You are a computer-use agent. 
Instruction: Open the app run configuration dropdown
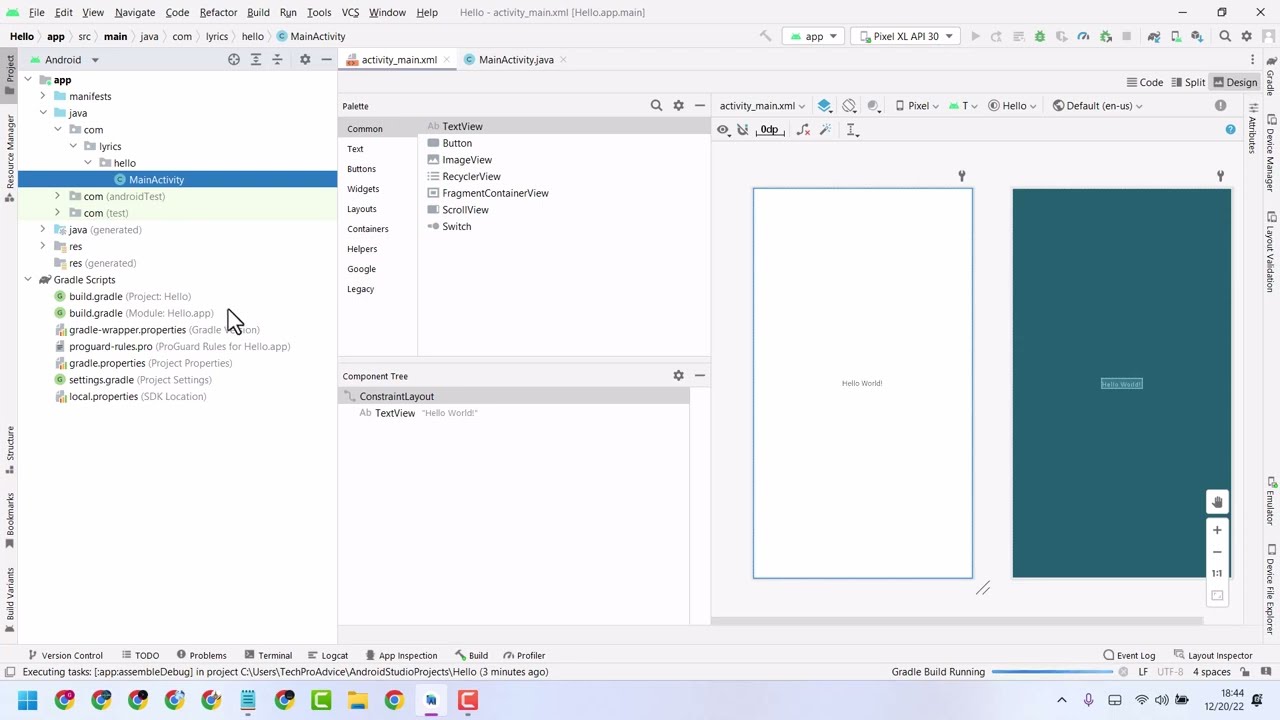[814, 36]
